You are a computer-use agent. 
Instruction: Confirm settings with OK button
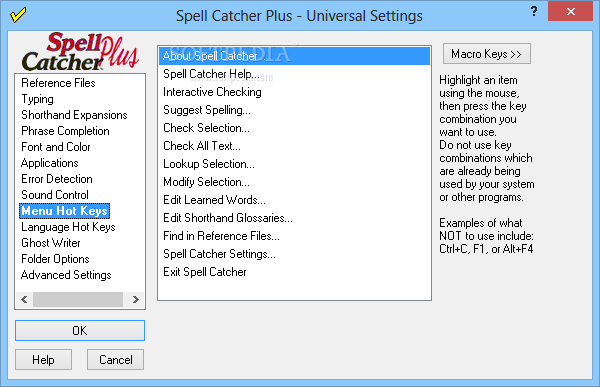coord(80,330)
